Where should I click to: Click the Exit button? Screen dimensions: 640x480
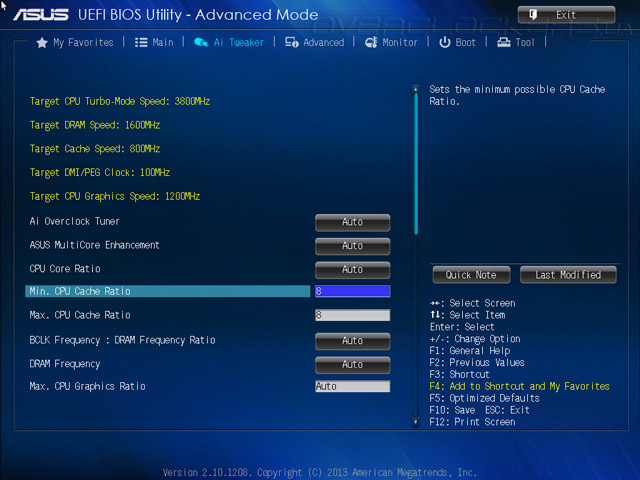566,15
